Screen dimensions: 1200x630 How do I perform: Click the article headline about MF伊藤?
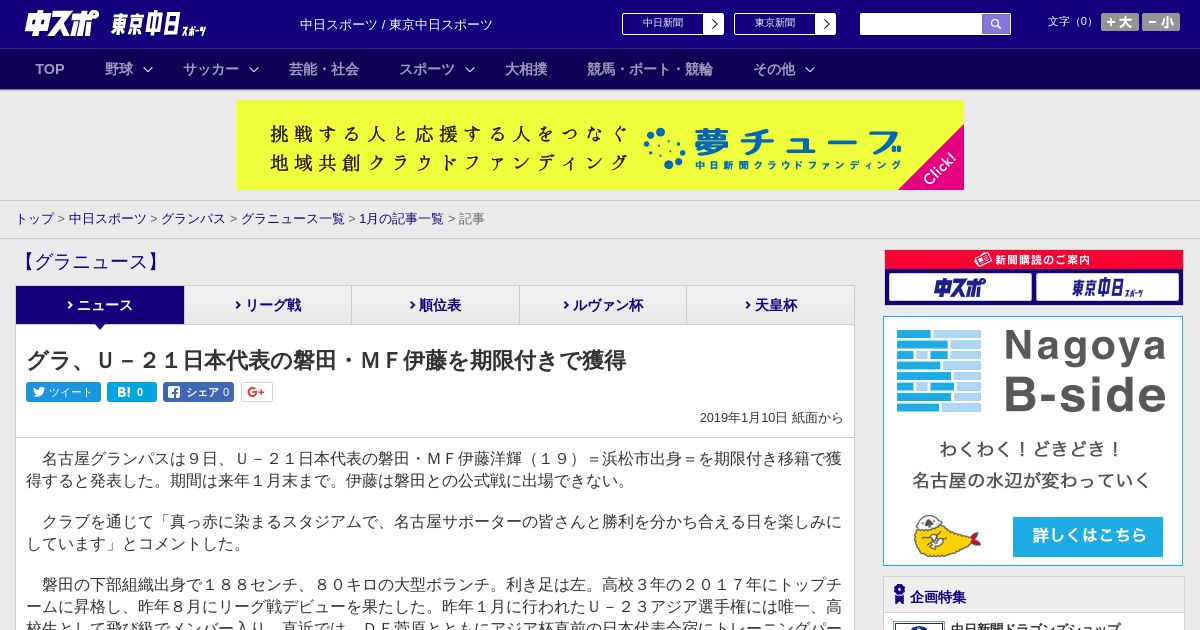(326, 360)
